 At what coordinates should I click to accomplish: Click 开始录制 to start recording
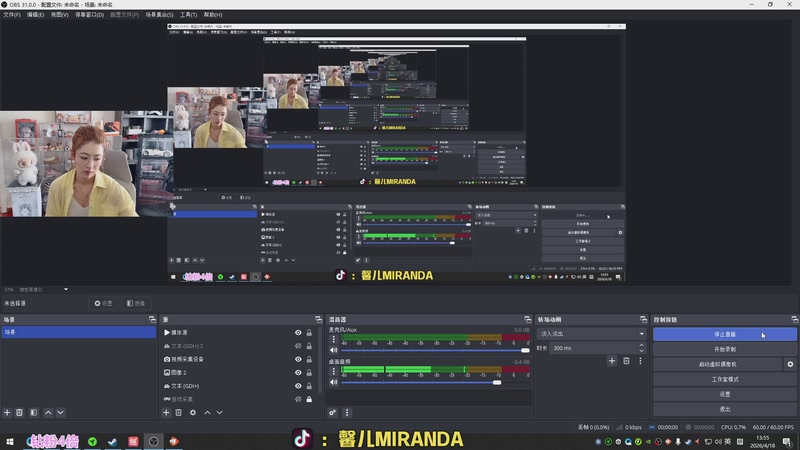724,349
